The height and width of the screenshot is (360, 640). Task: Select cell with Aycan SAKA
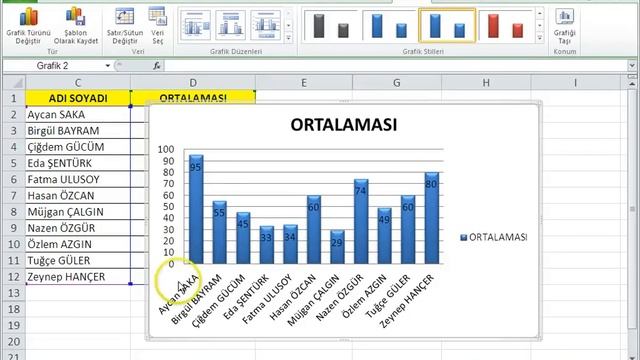[78, 115]
